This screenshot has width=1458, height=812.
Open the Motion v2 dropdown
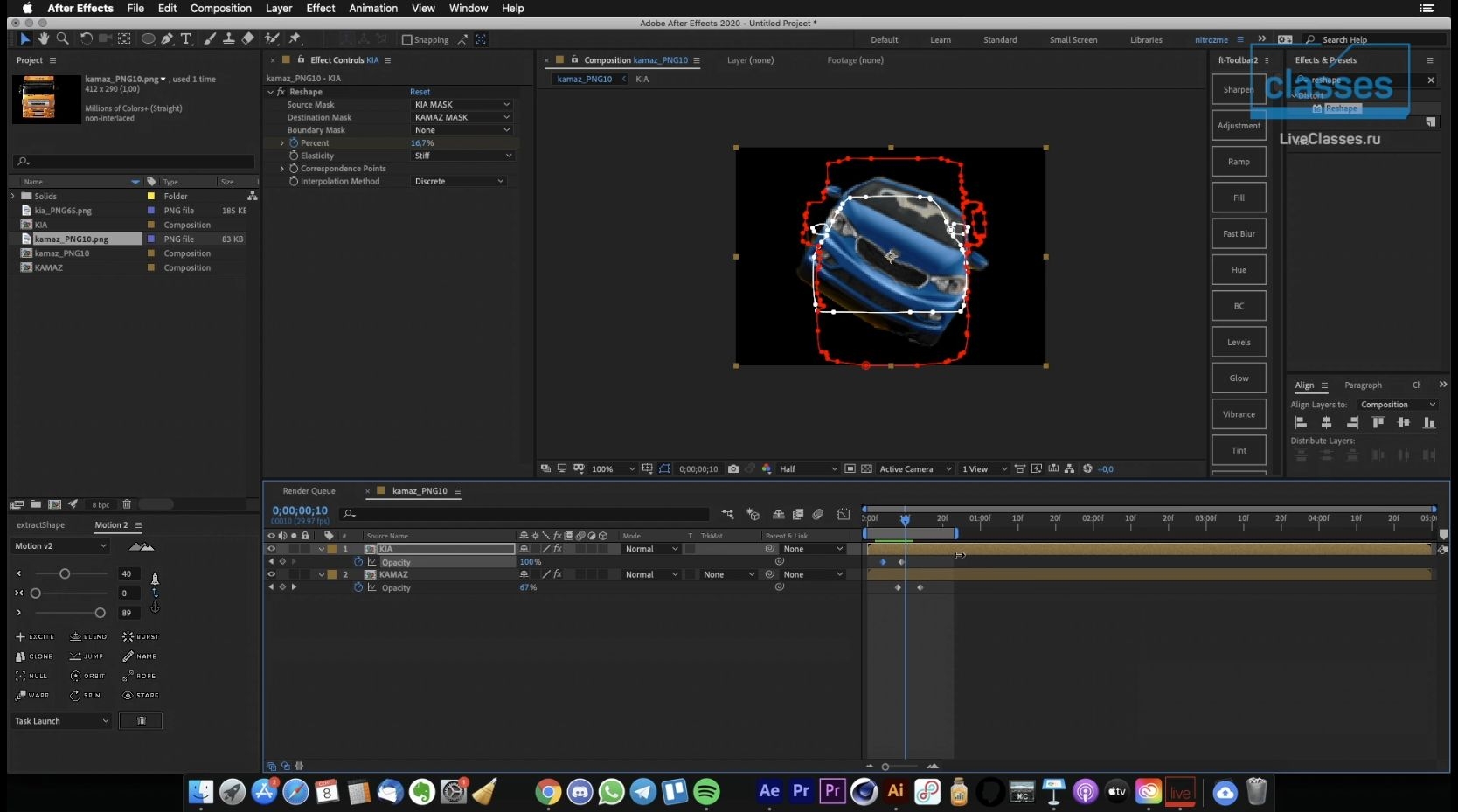click(61, 546)
